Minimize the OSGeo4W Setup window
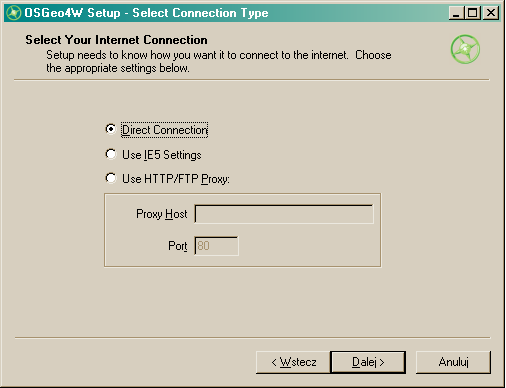 [456, 13]
